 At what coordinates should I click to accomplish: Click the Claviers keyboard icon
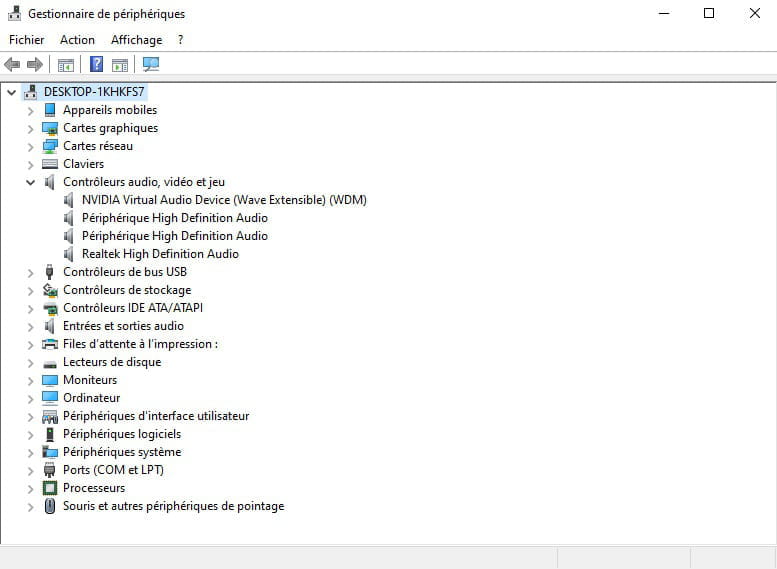(50, 164)
